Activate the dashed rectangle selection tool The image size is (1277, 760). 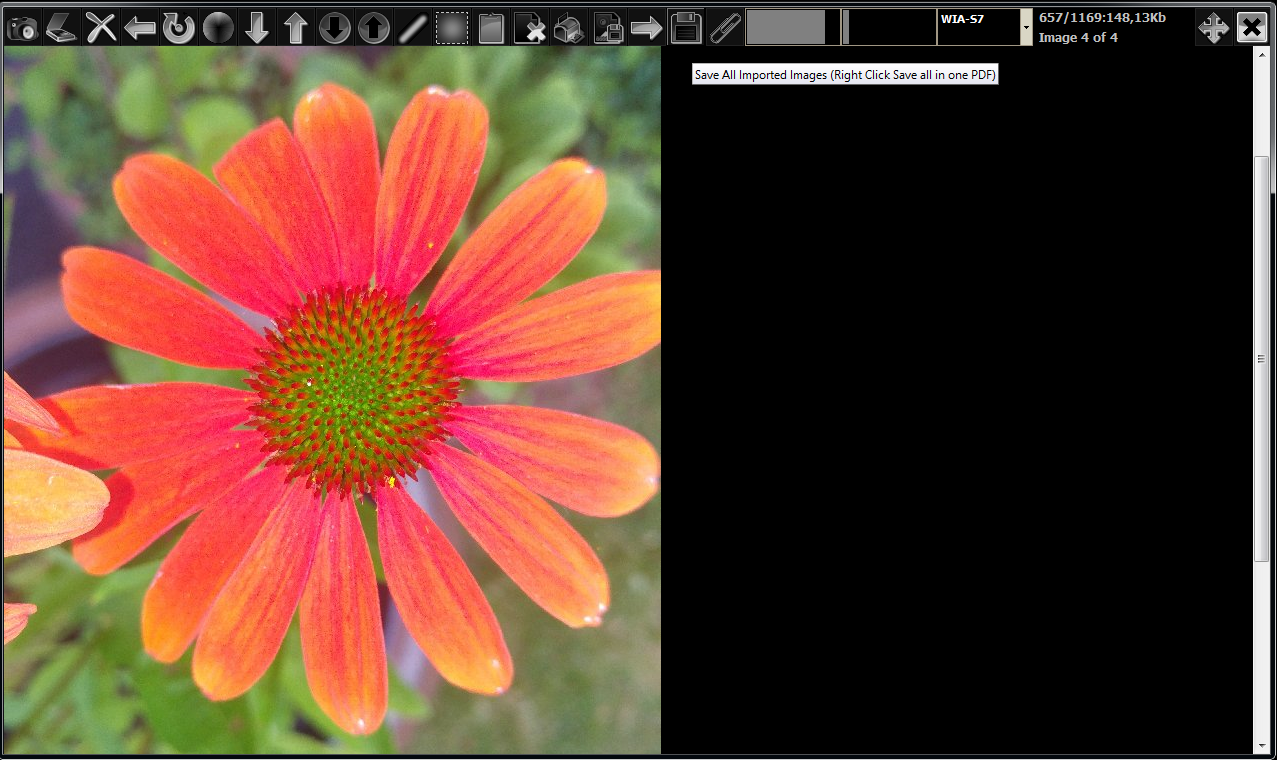tap(452, 28)
